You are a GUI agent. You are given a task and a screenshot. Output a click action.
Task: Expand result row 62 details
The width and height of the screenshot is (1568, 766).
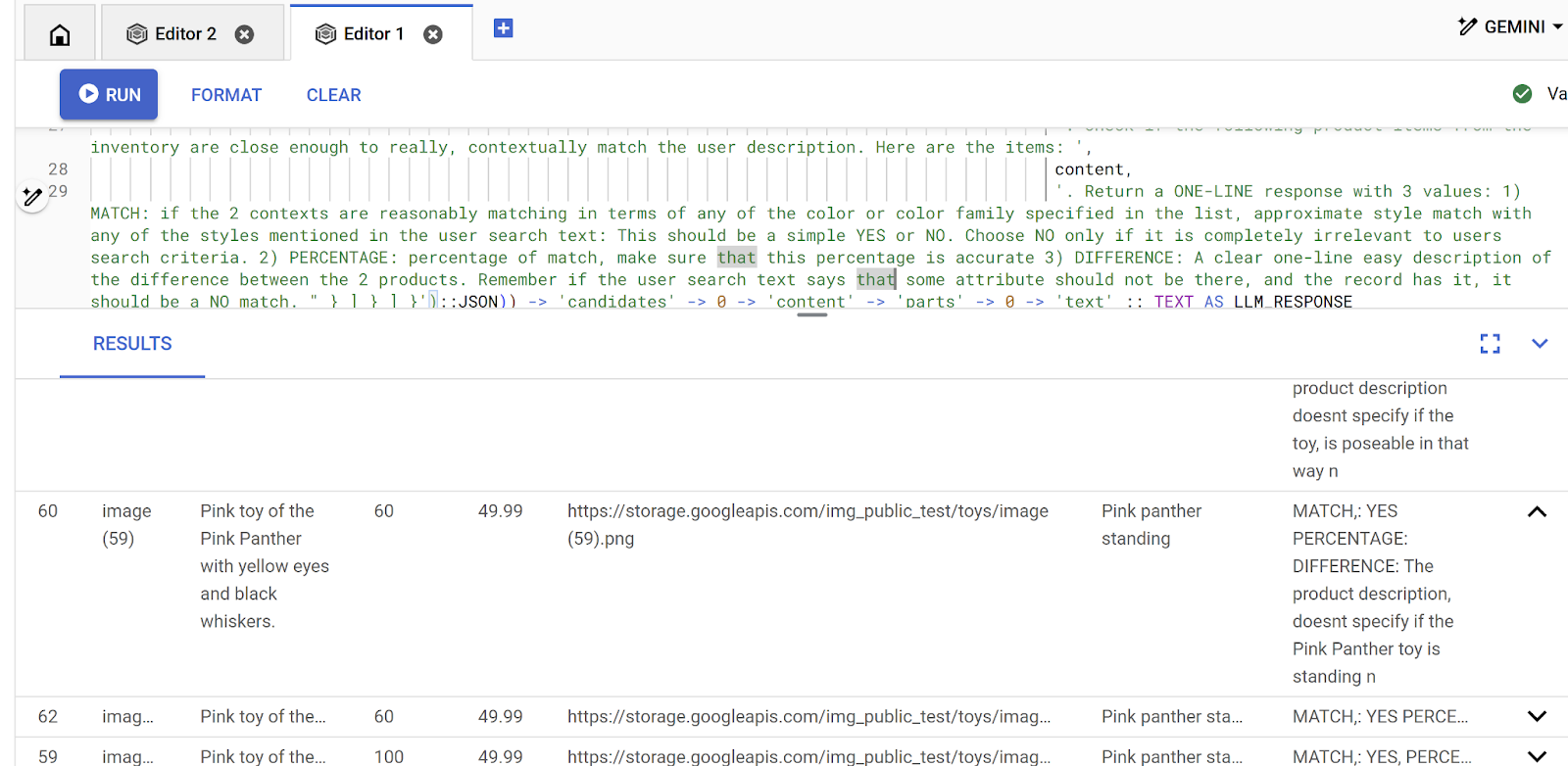coord(1537,717)
